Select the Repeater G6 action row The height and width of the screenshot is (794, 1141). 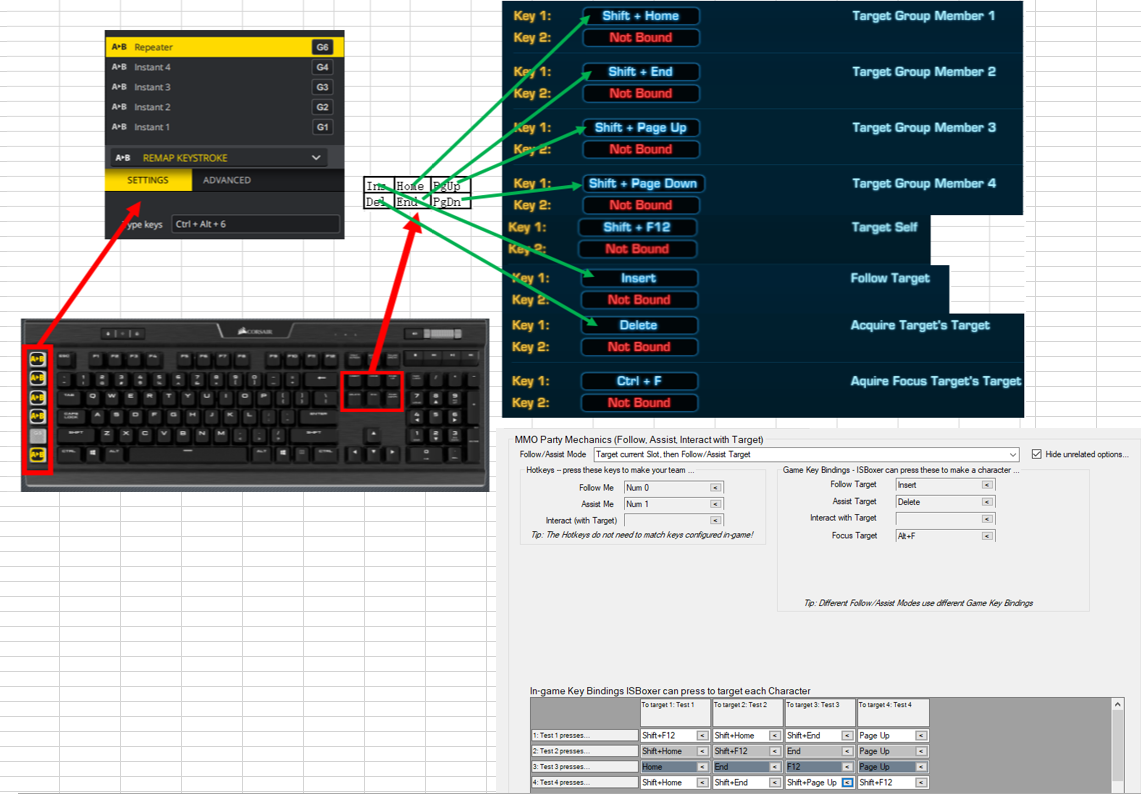224,47
